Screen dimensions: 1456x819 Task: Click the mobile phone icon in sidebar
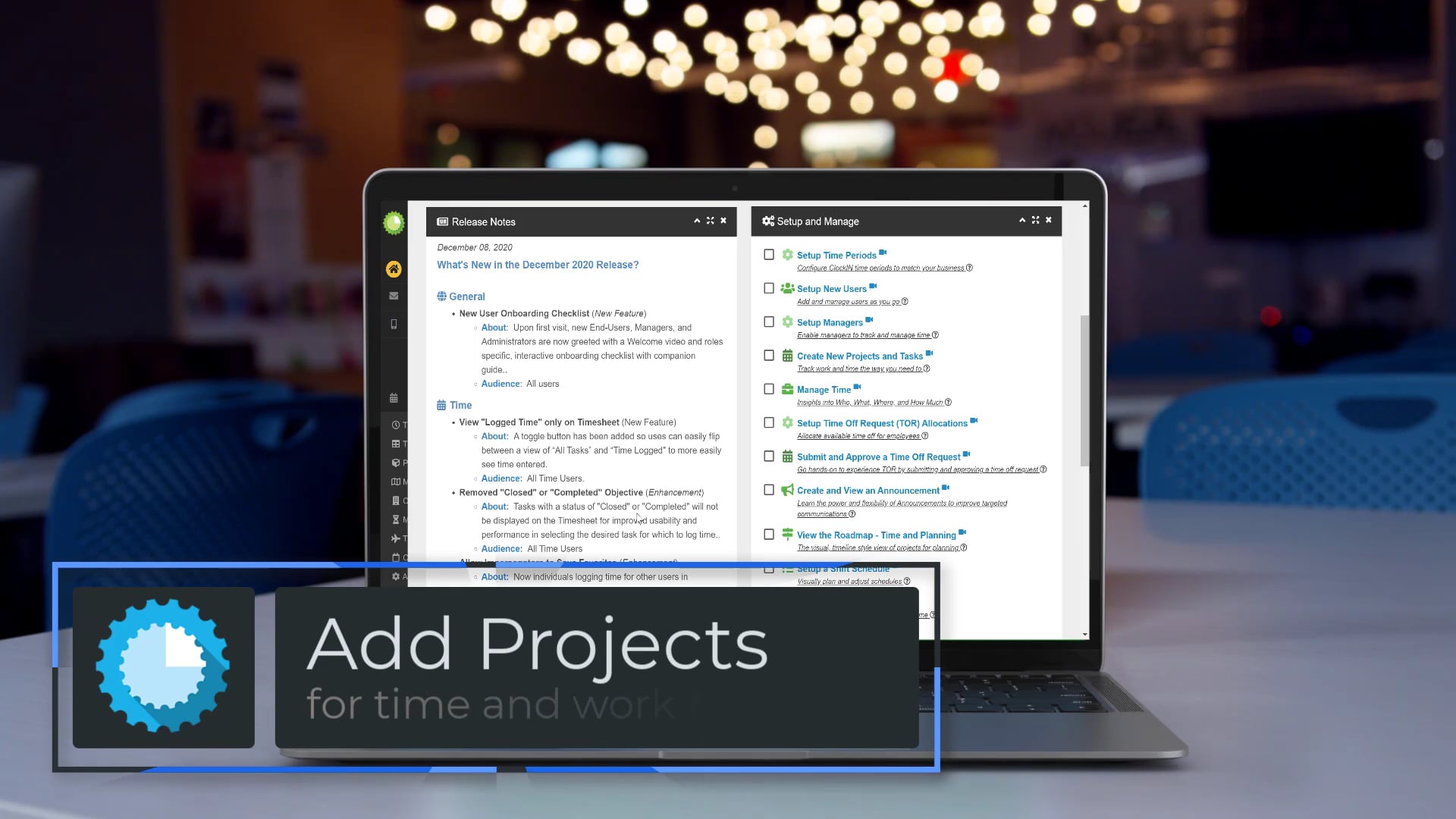click(x=394, y=325)
